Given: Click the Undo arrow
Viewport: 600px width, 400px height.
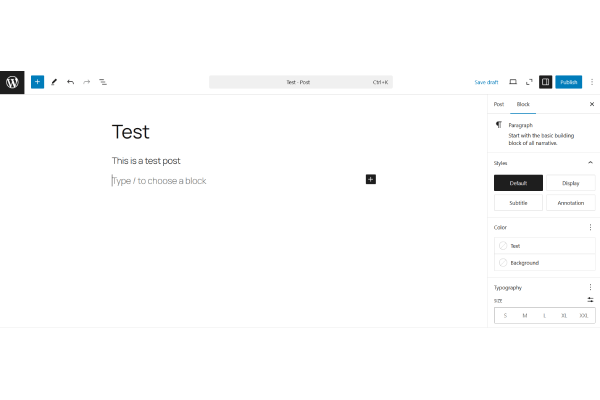Looking at the screenshot, I should [x=70, y=82].
